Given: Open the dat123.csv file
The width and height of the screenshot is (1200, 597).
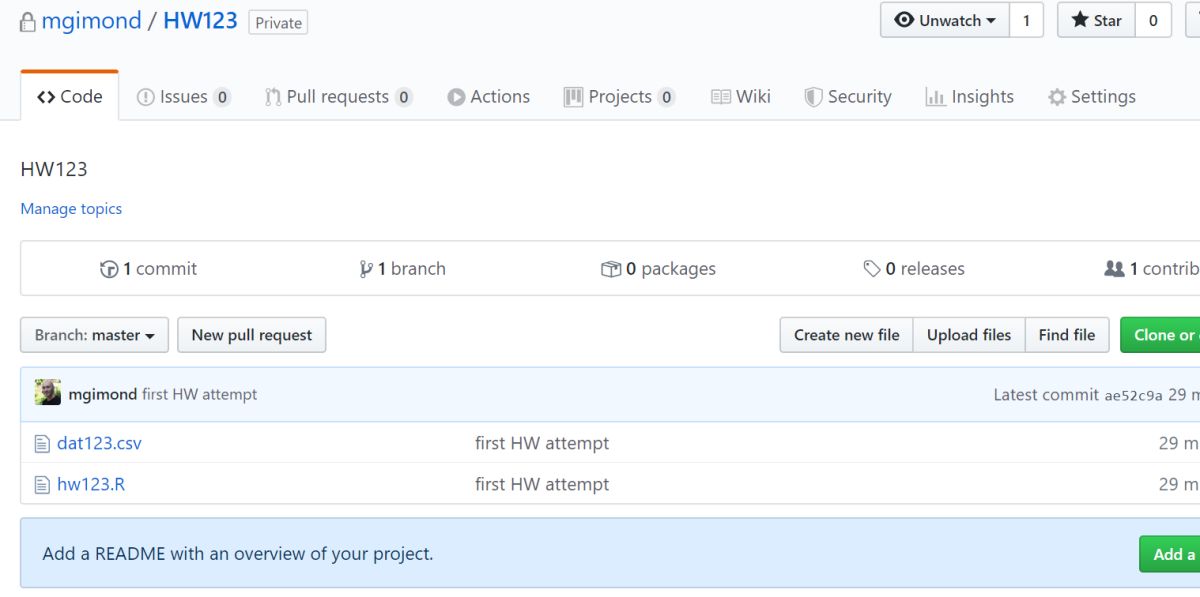Looking at the screenshot, I should (99, 443).
